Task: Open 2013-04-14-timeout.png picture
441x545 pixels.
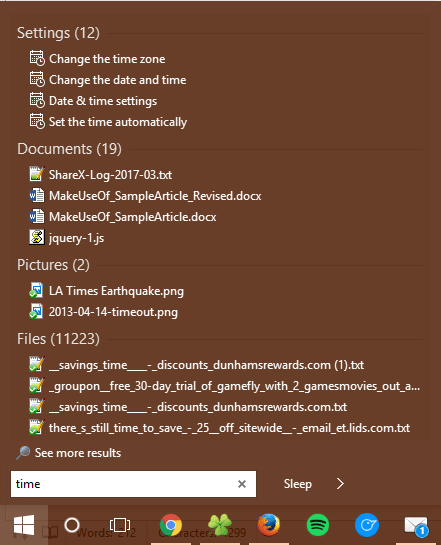Action: [x=113, y=312]
